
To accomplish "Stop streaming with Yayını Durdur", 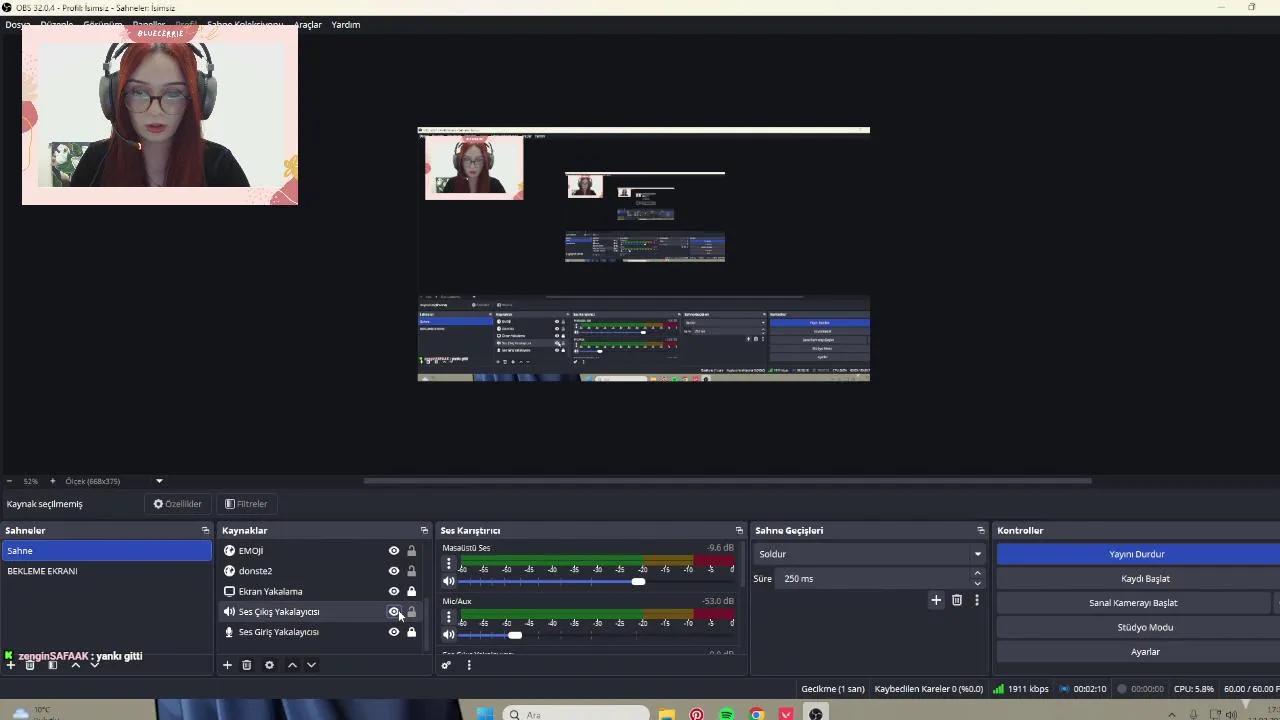I will [1136, 553].
